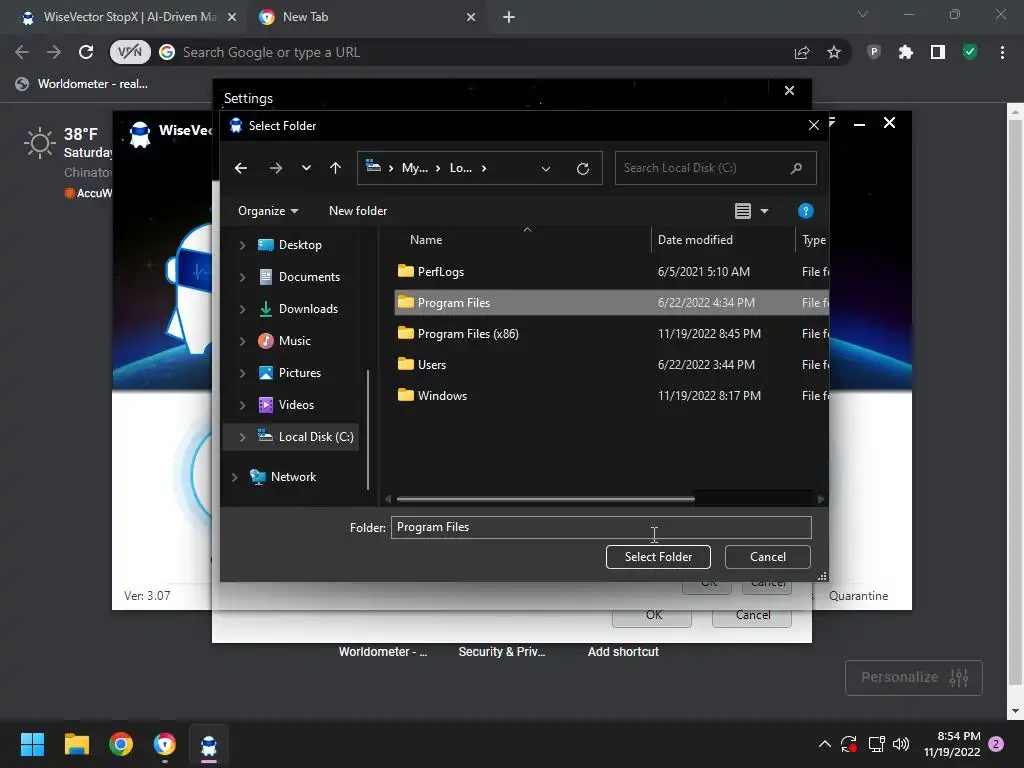Open the Extensions puzzle icon
Image resolution: width=1024 pixels, height=768 pixels.
pos(905,52)
